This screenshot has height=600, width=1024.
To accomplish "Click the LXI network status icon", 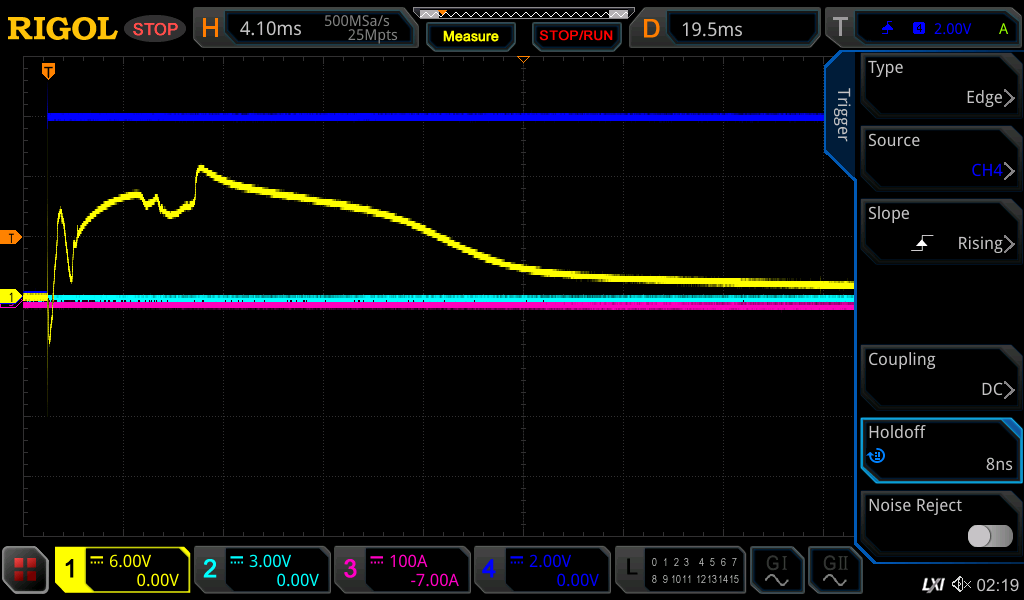I will [x=932, y=584].
